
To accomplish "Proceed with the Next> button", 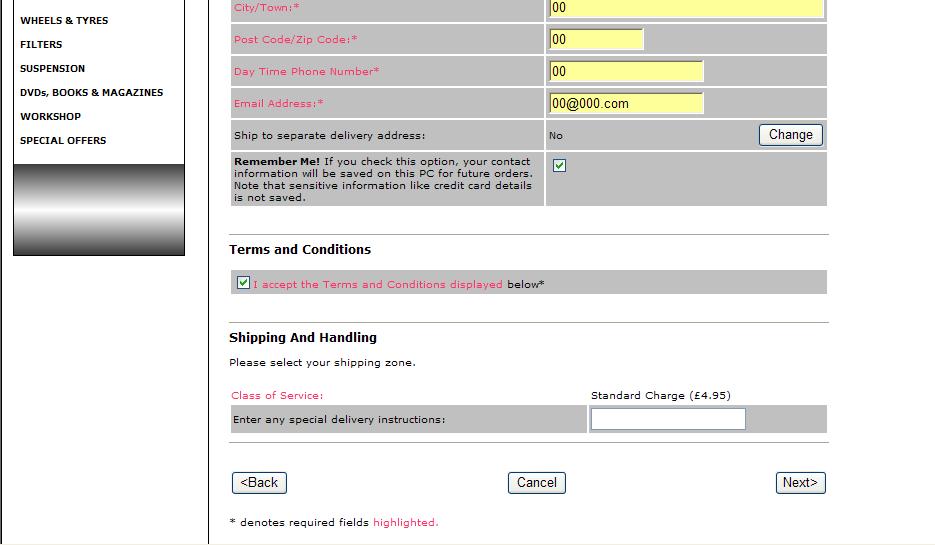I will pyautogui.click(x=800, y=483).
